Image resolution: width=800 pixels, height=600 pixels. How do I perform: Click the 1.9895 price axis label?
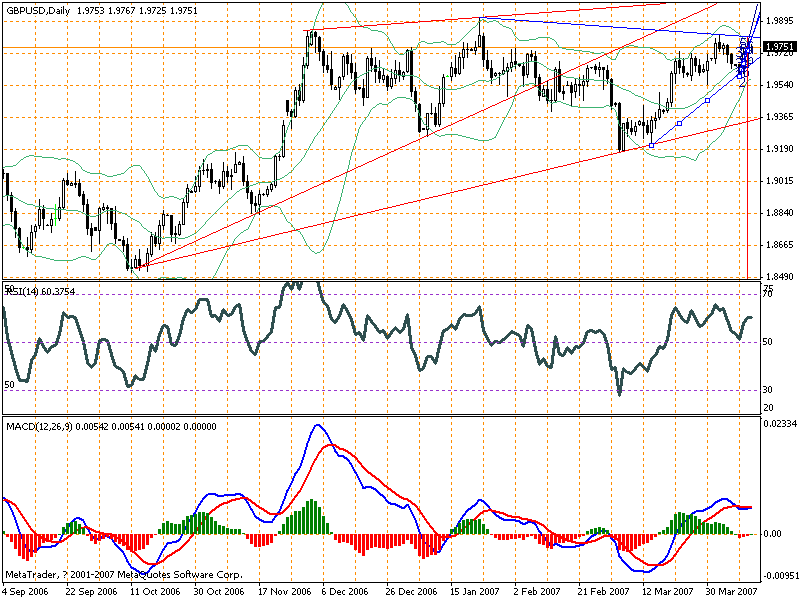(780, 21)
